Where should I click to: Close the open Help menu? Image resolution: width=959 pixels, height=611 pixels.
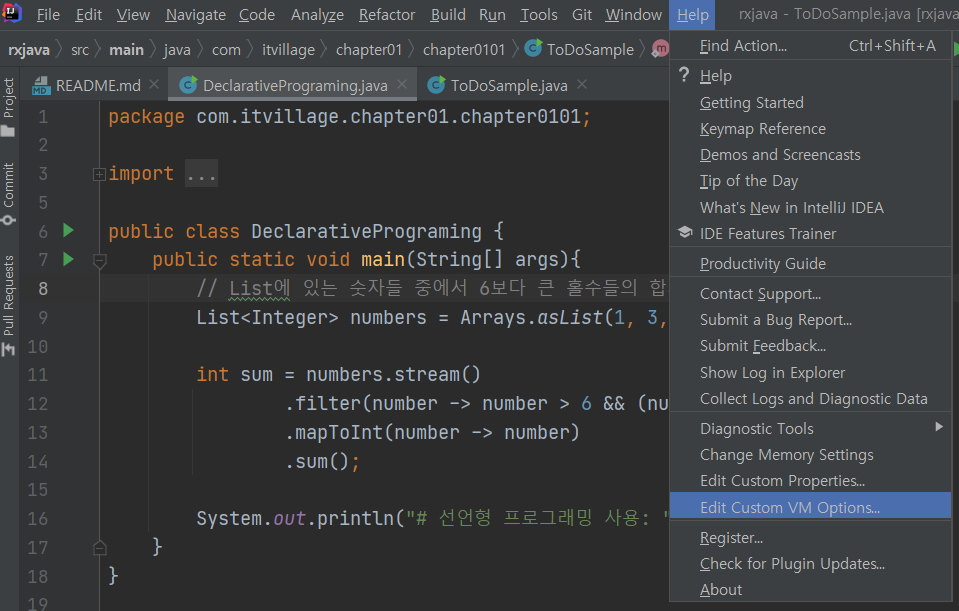pos(692,15)
